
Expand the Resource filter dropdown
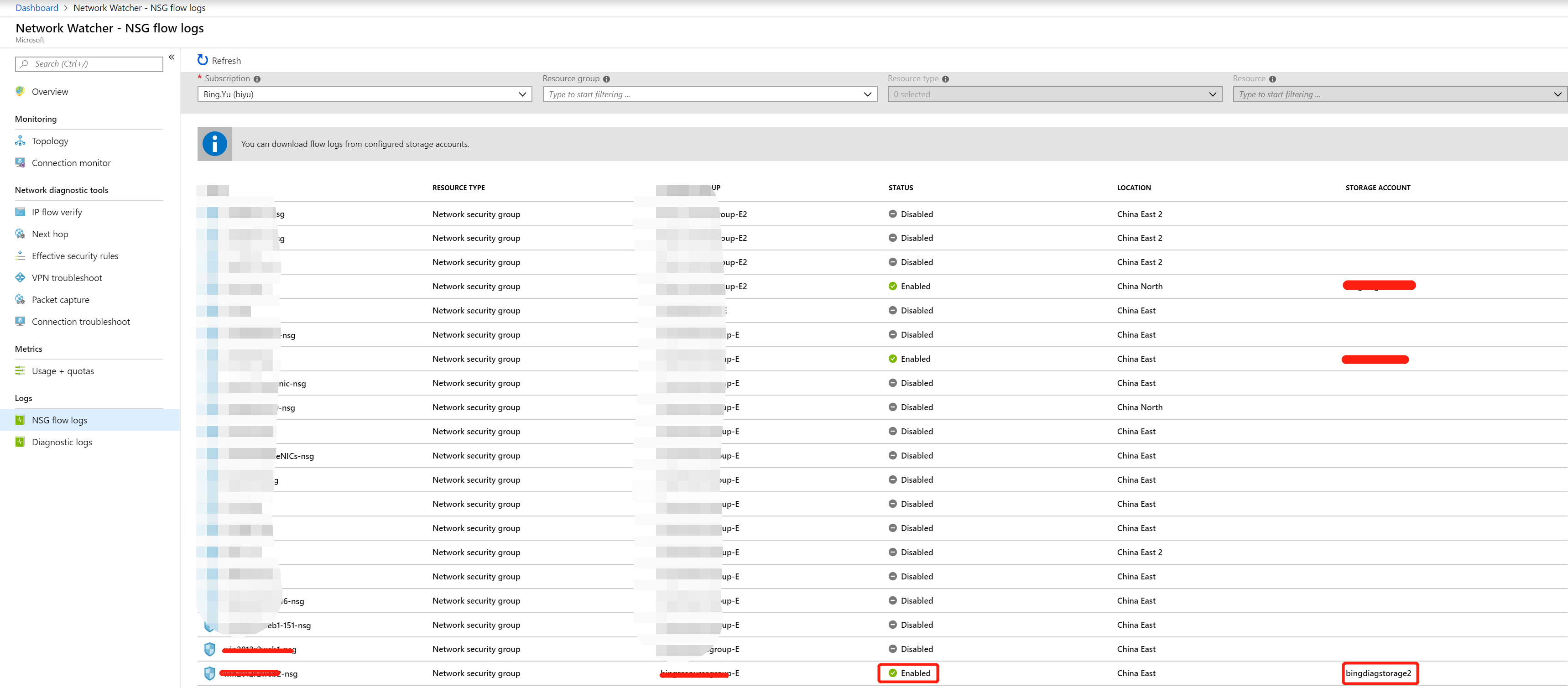click(x=1399, y=94)
